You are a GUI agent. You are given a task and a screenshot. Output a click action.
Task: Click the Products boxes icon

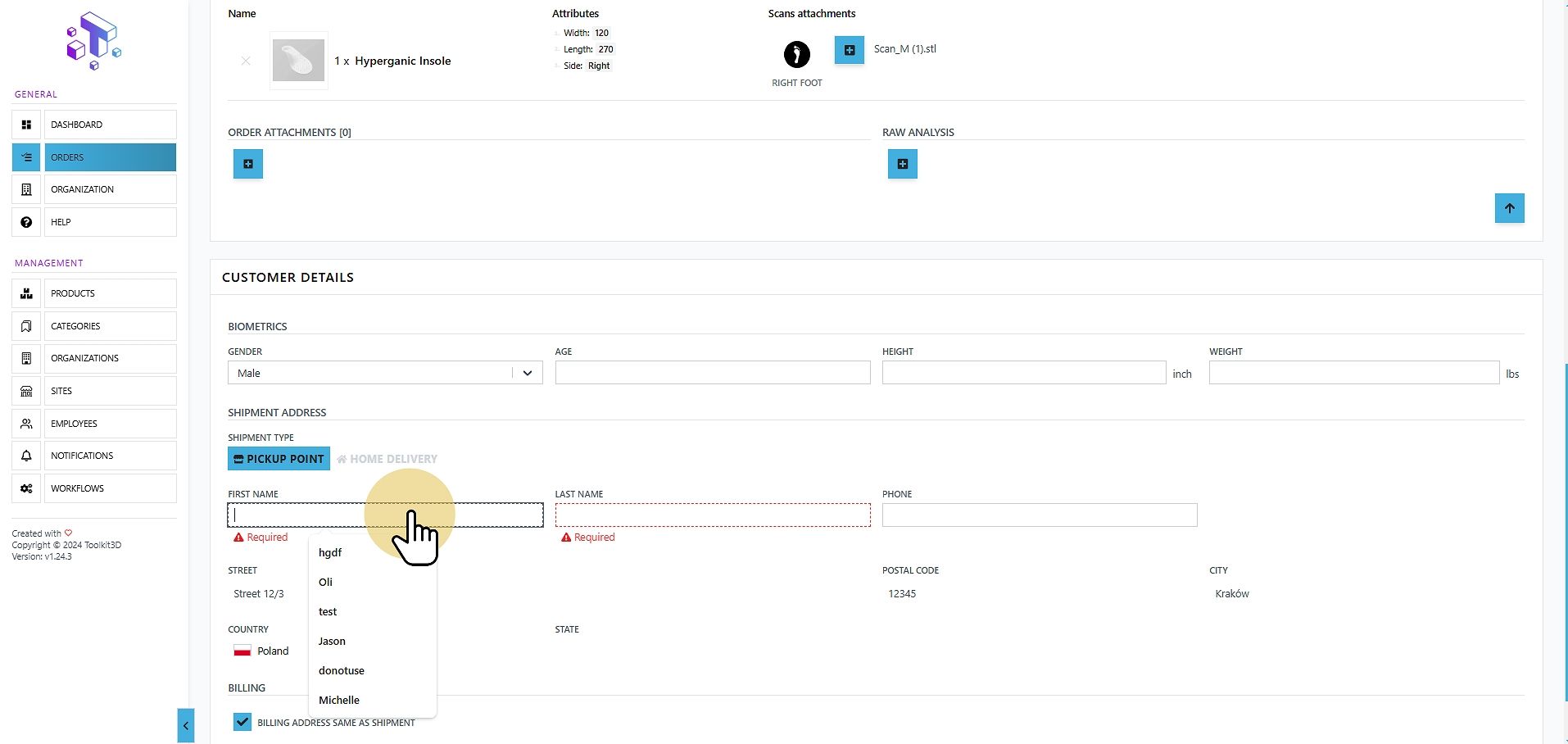pyautogui.click(x=26, y=293)
